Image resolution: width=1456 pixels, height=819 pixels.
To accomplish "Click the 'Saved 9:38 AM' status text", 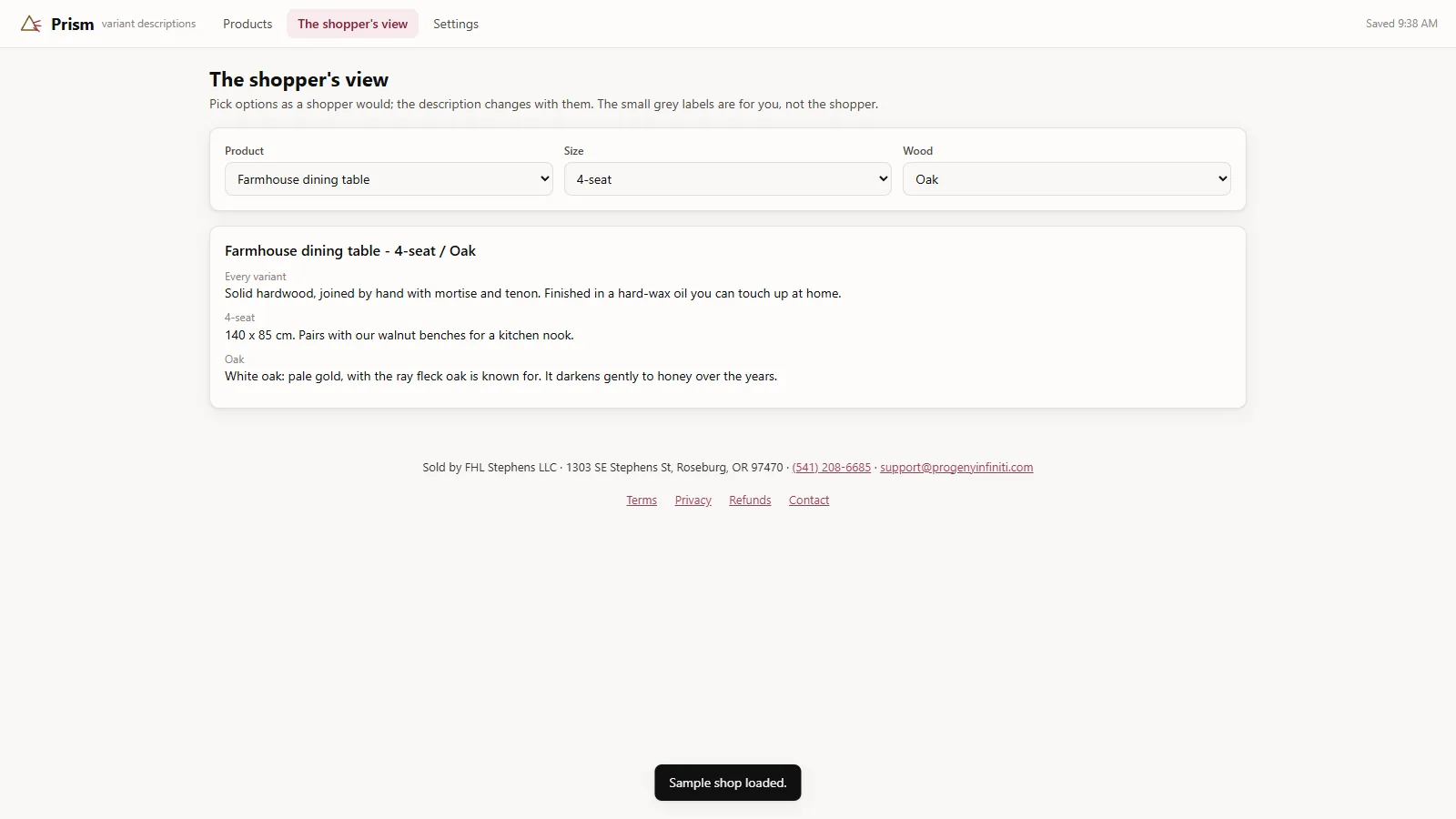I will coord(1401,24).
